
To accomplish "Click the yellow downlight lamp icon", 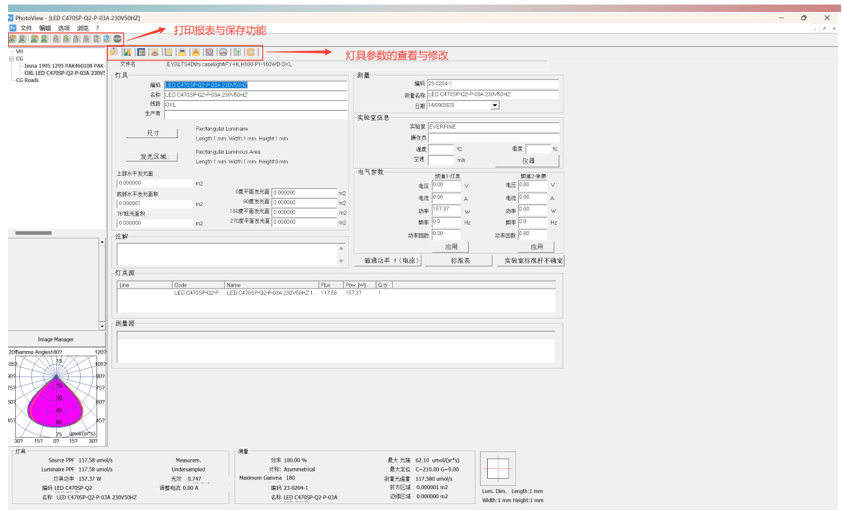I will 182,52.
